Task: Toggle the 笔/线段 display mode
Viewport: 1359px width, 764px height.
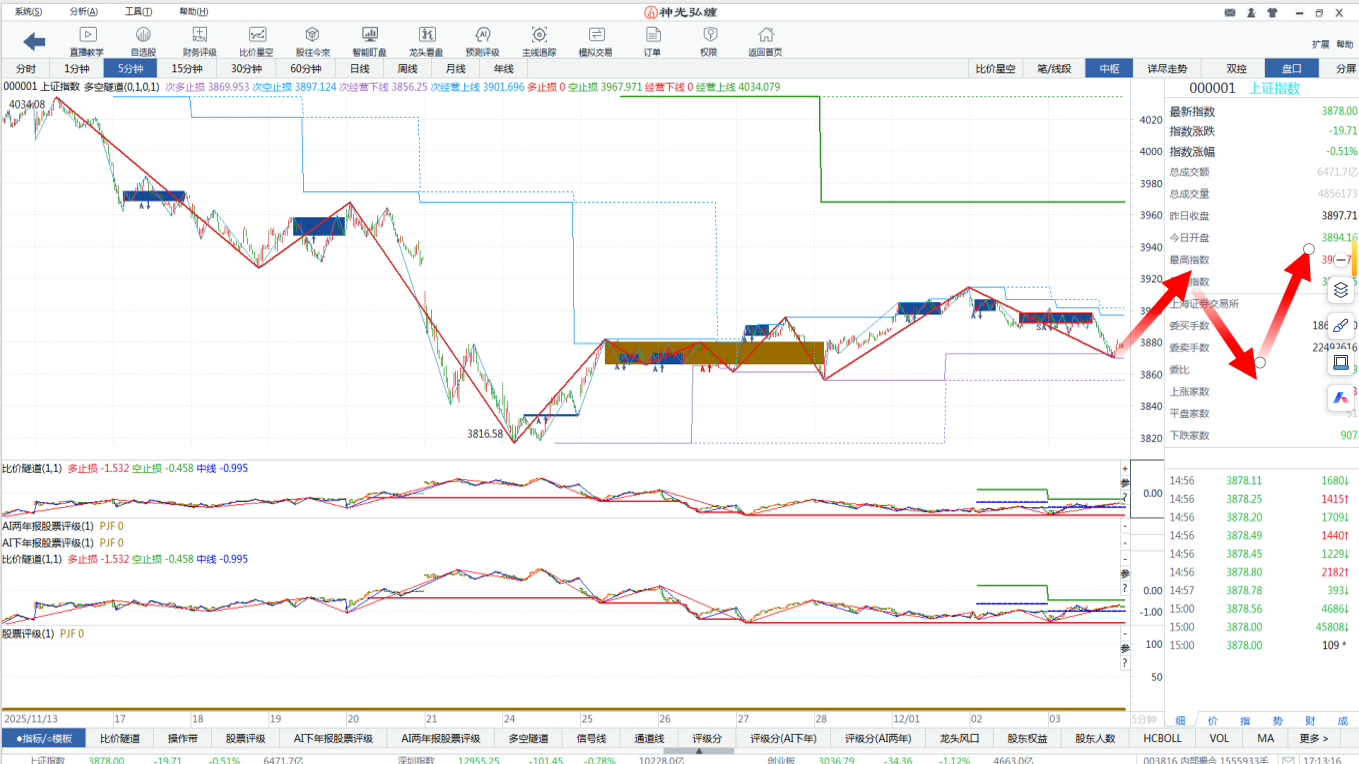Action: coord(1054,69)
